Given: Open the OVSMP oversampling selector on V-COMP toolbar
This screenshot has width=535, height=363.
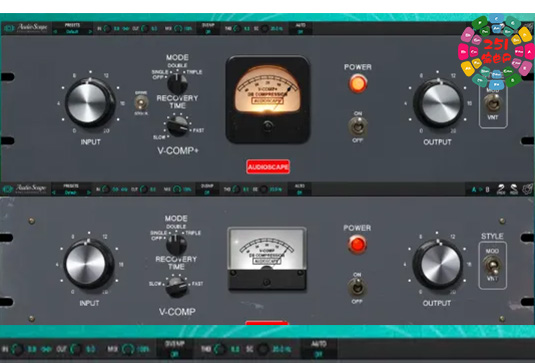Looking at the screenshot, I should click(207, 189).
